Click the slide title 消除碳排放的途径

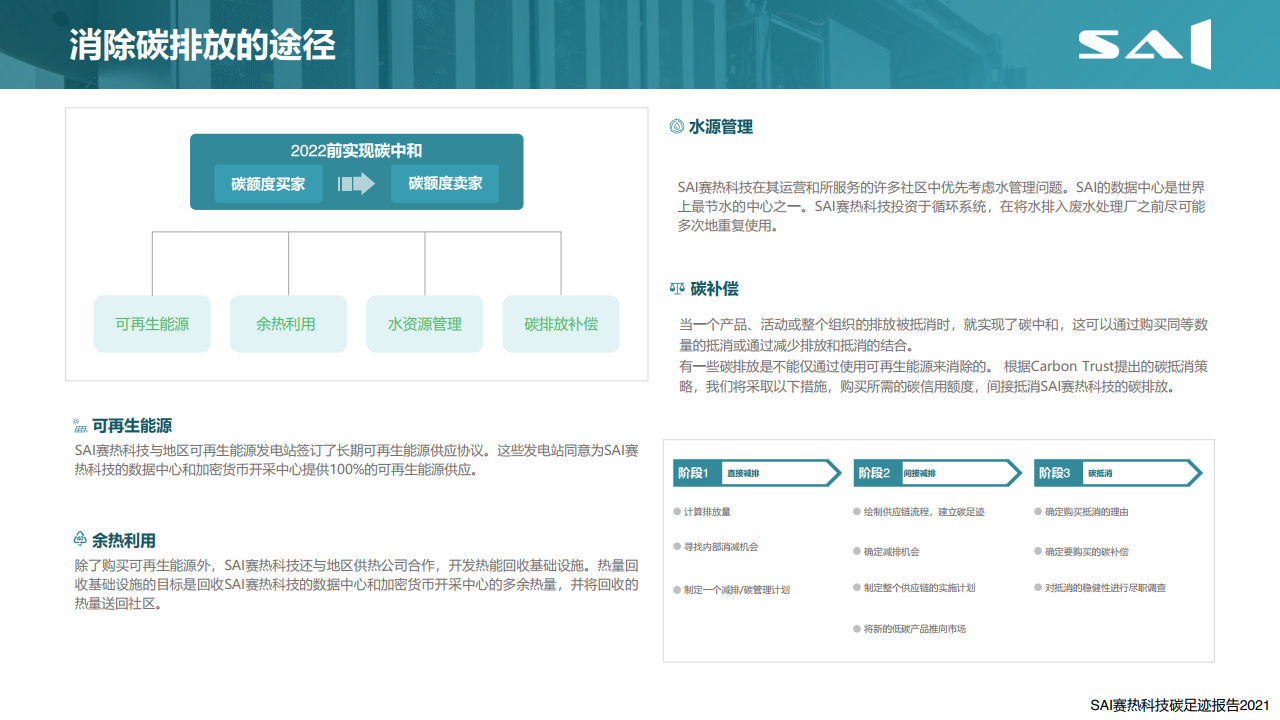(202, 45)
